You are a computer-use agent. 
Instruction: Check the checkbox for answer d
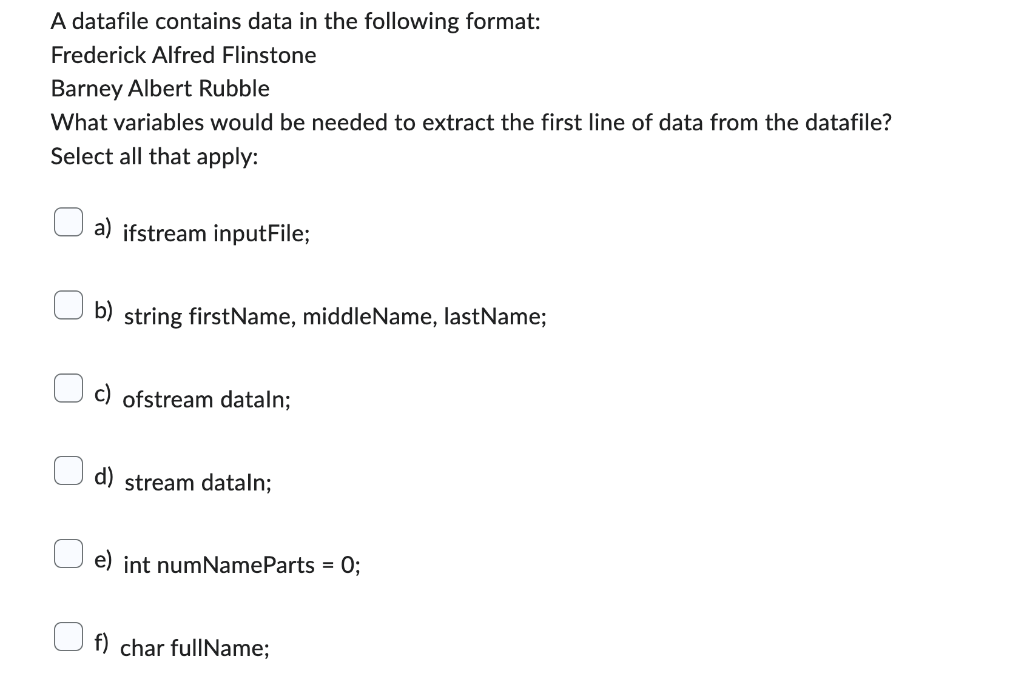[x=68, y=470]
